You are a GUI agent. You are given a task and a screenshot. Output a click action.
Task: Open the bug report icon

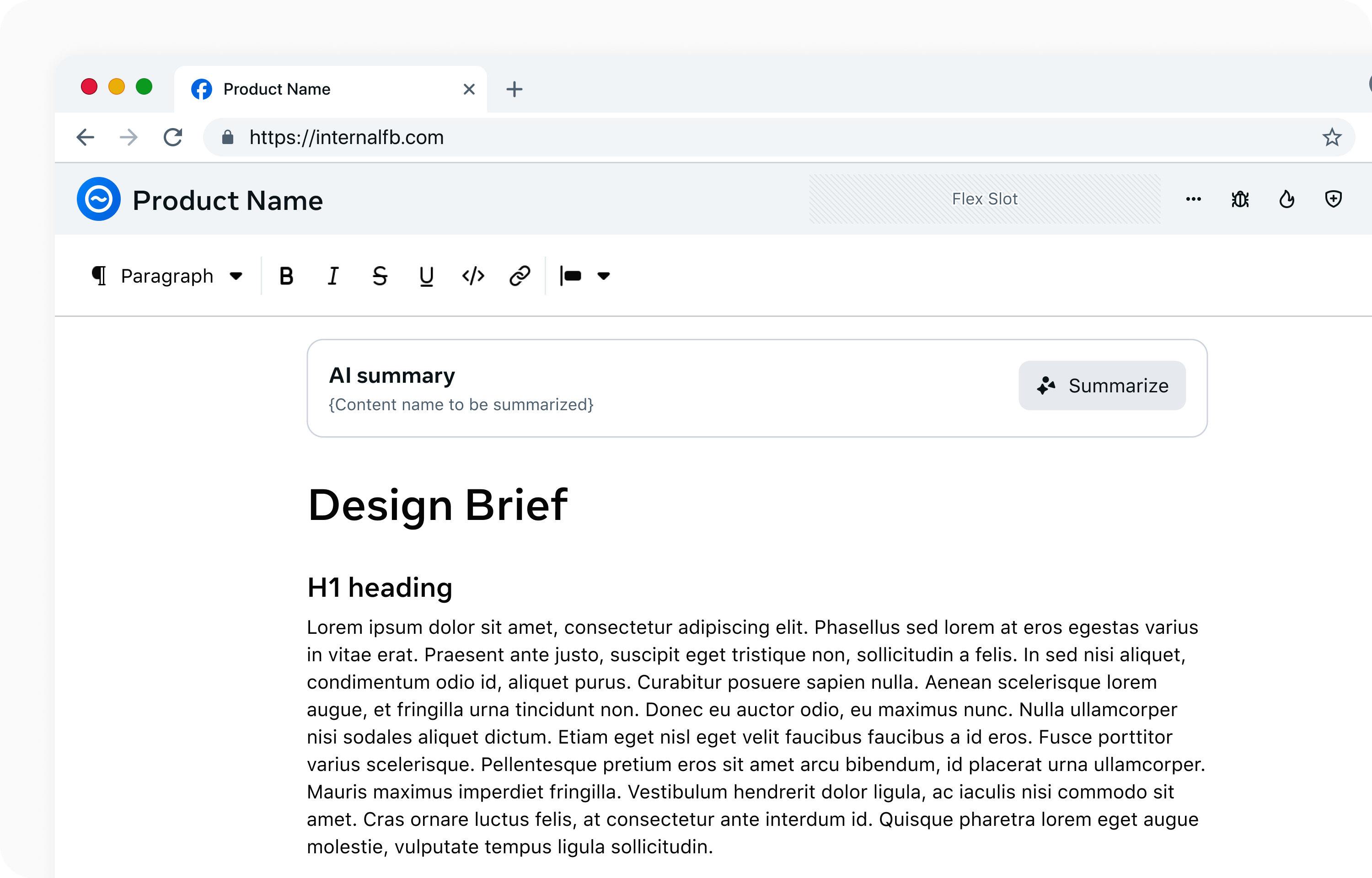click(x=1240, y=199)
